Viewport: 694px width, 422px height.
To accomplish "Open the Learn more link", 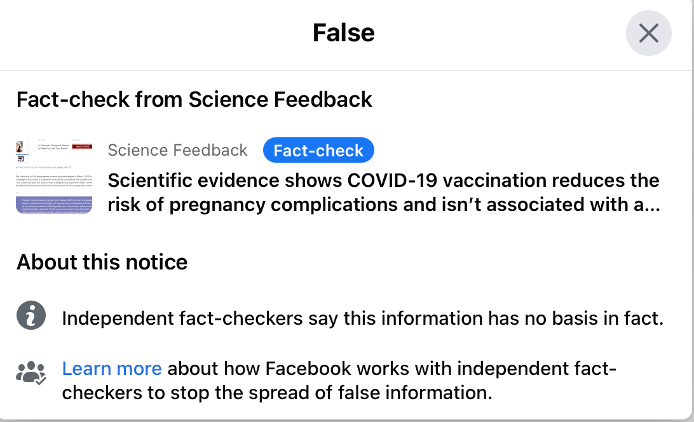I will pyautogui.click(x=111, y=368).
